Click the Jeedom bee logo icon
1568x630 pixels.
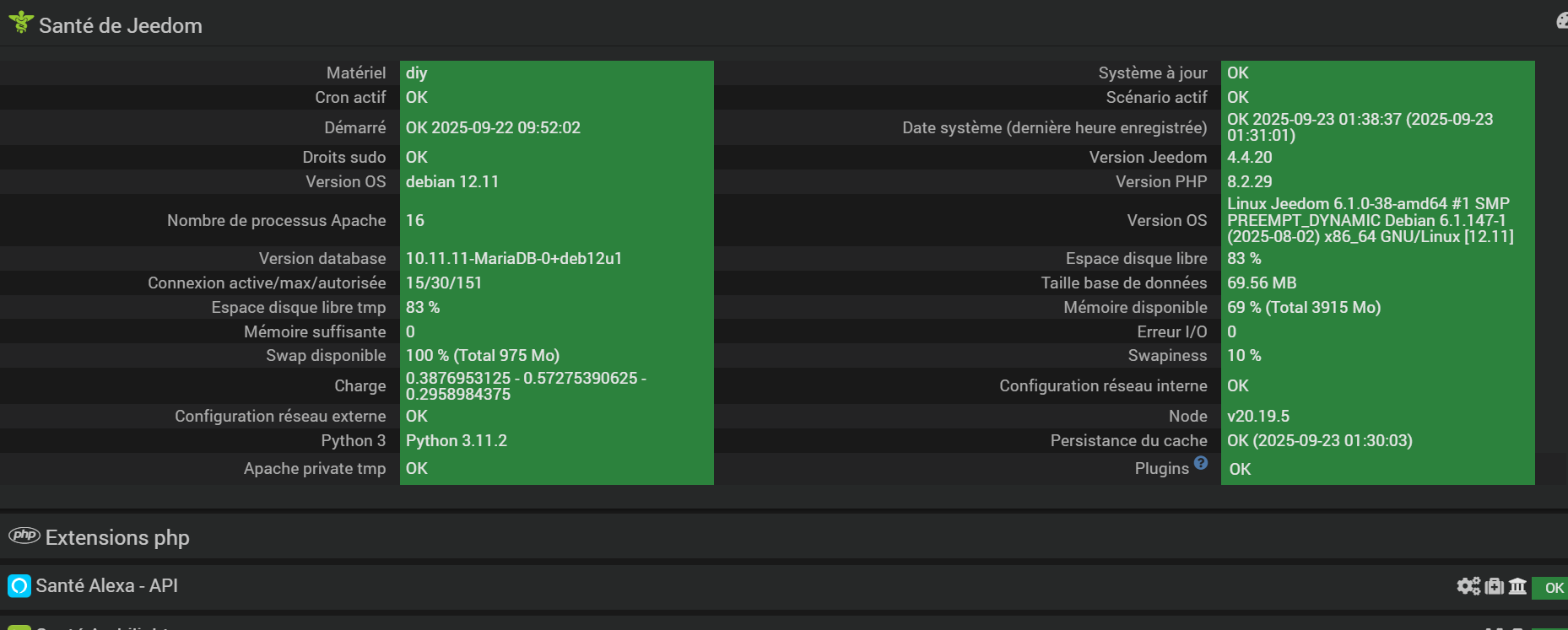point(20,23)
